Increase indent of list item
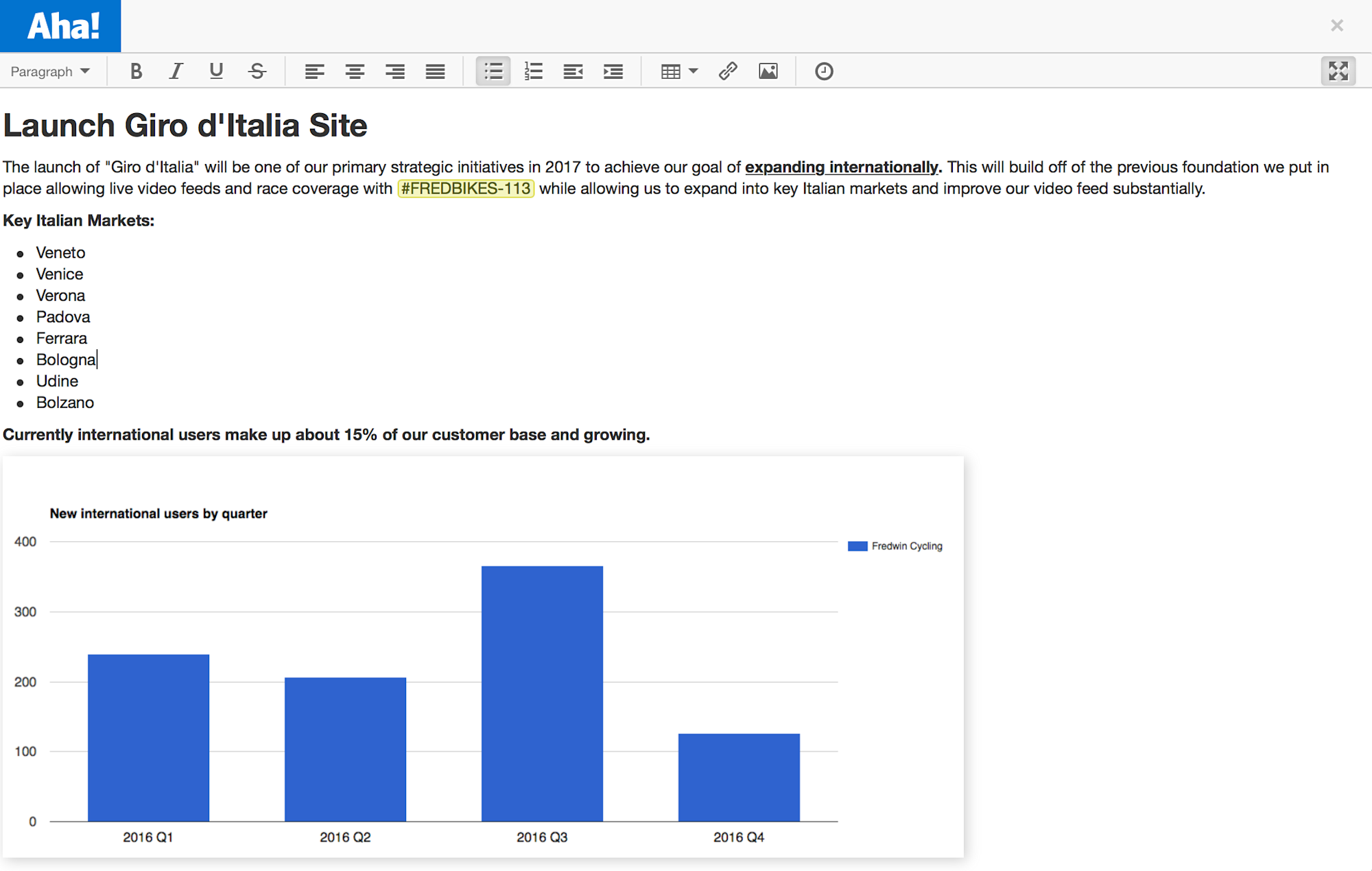The width and height of the screenshot is (1372, 871). pyautogui.click(x=613, y=71)
